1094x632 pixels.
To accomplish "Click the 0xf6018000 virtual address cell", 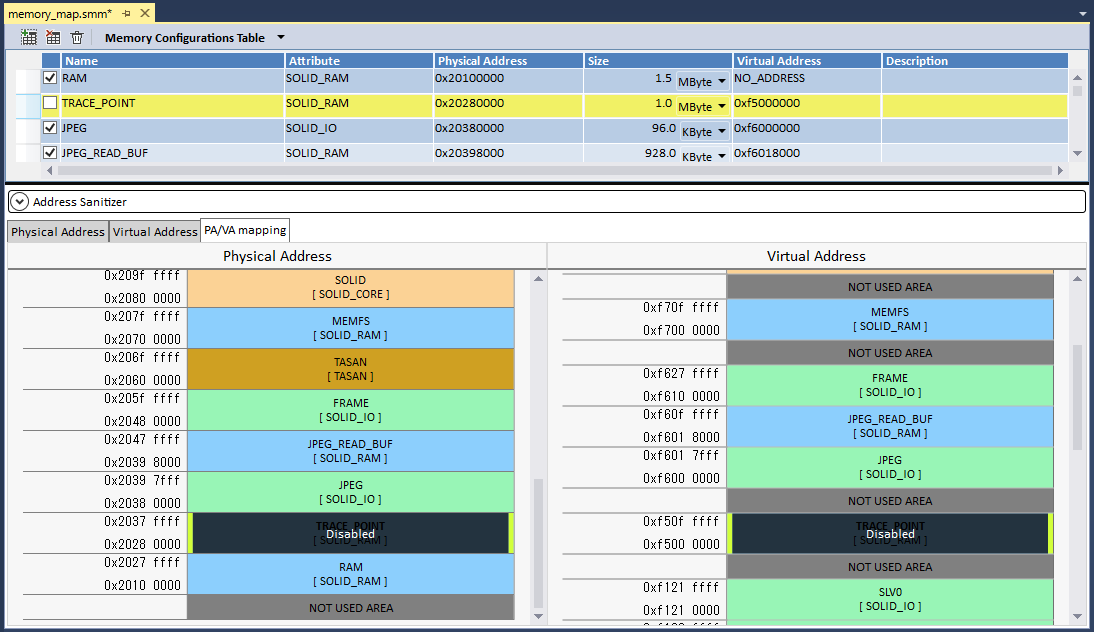I will click(807, 153).
